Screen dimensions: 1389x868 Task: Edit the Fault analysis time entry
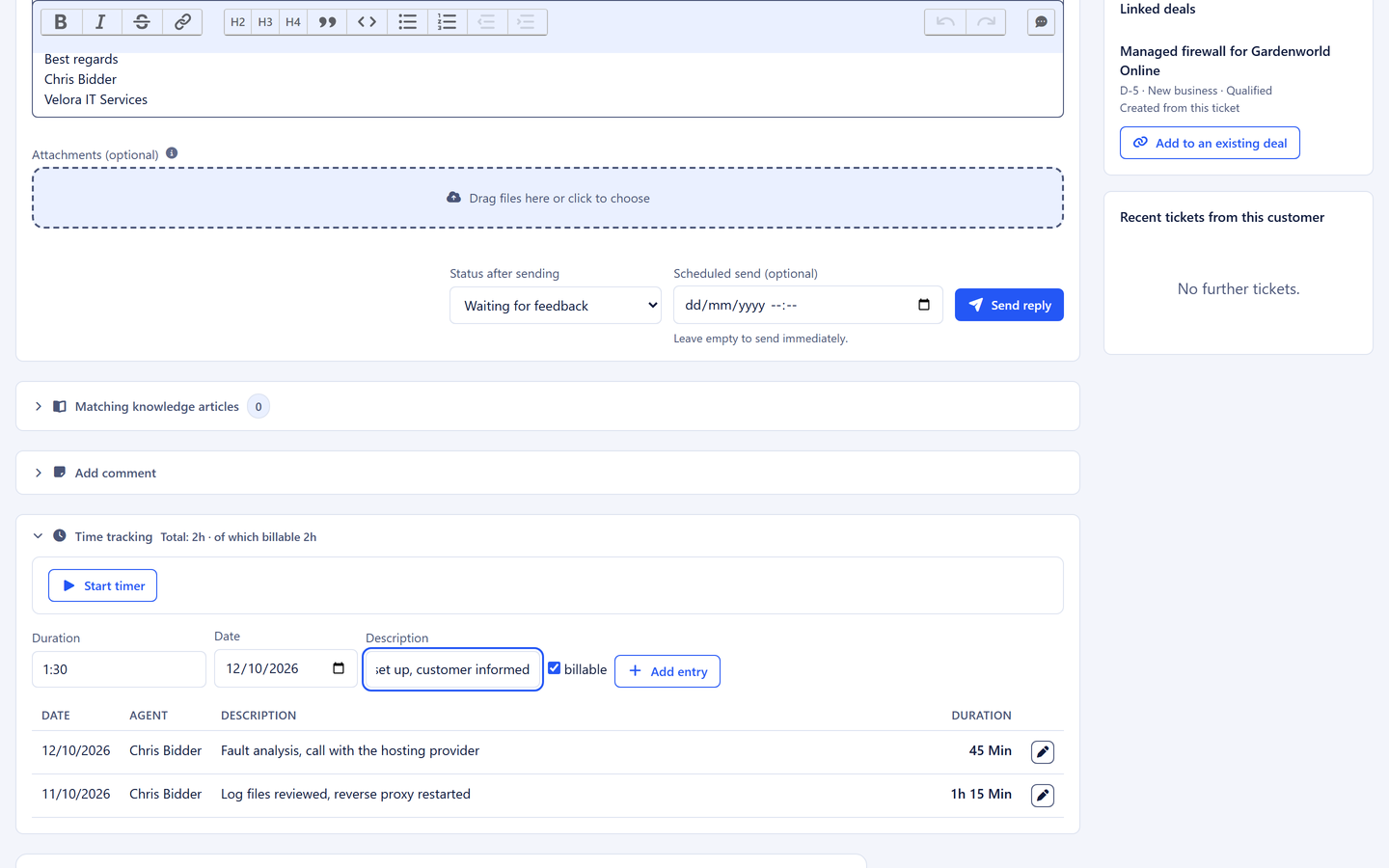(1043, 752)
